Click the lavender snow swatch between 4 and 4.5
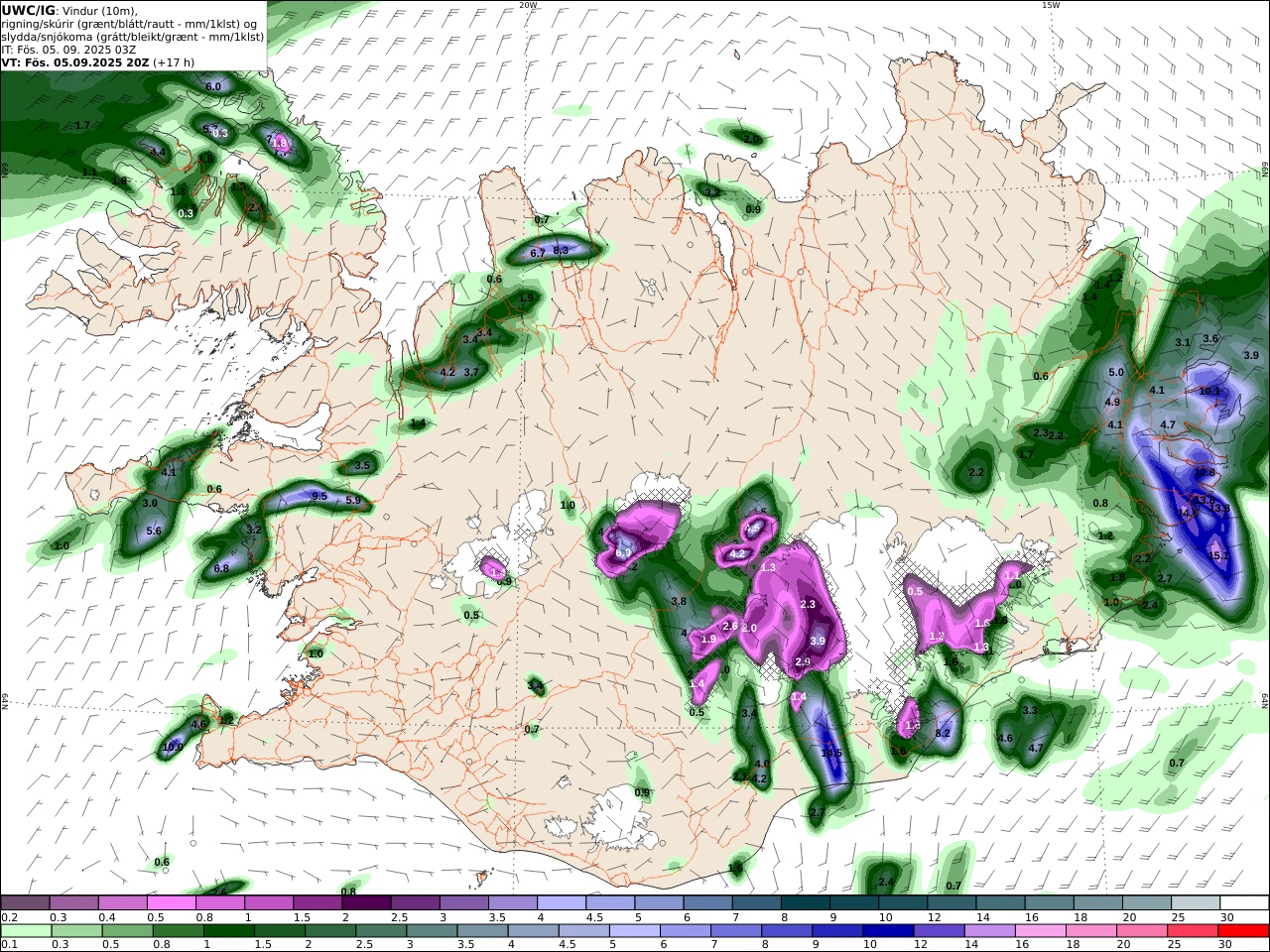The image size is (1270, 952). pos(561,902)
